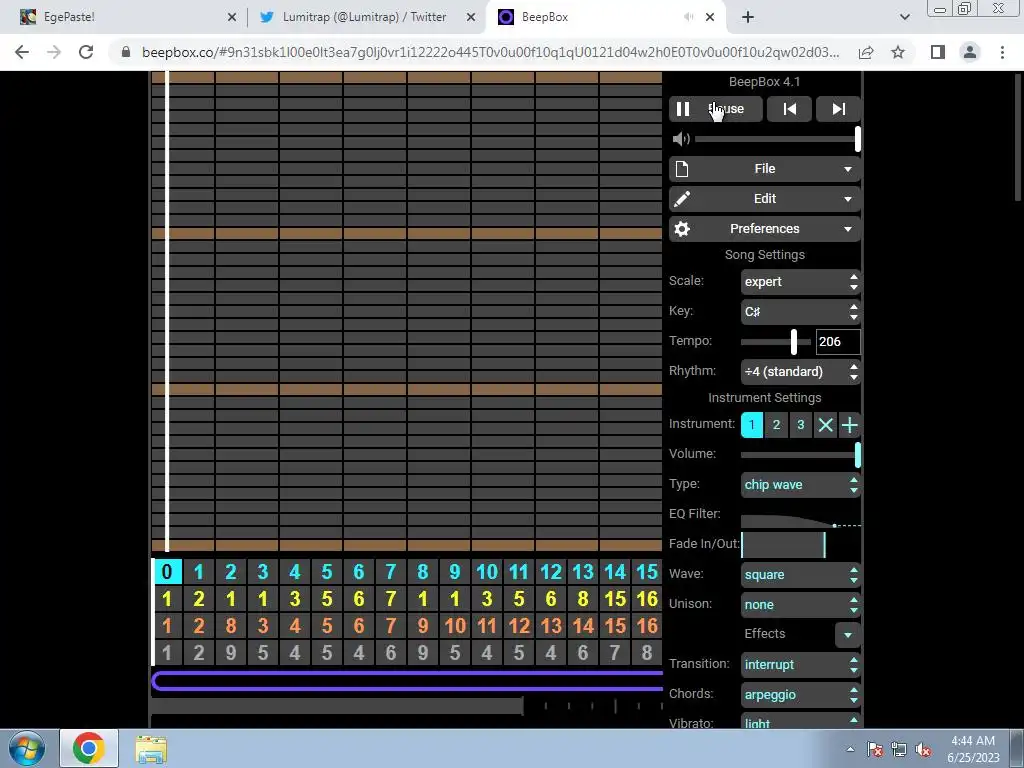The height and width of the screenshot is (768, 1024).
Task: Expand the Effects dropdown arrow
Action: (847, 635)
